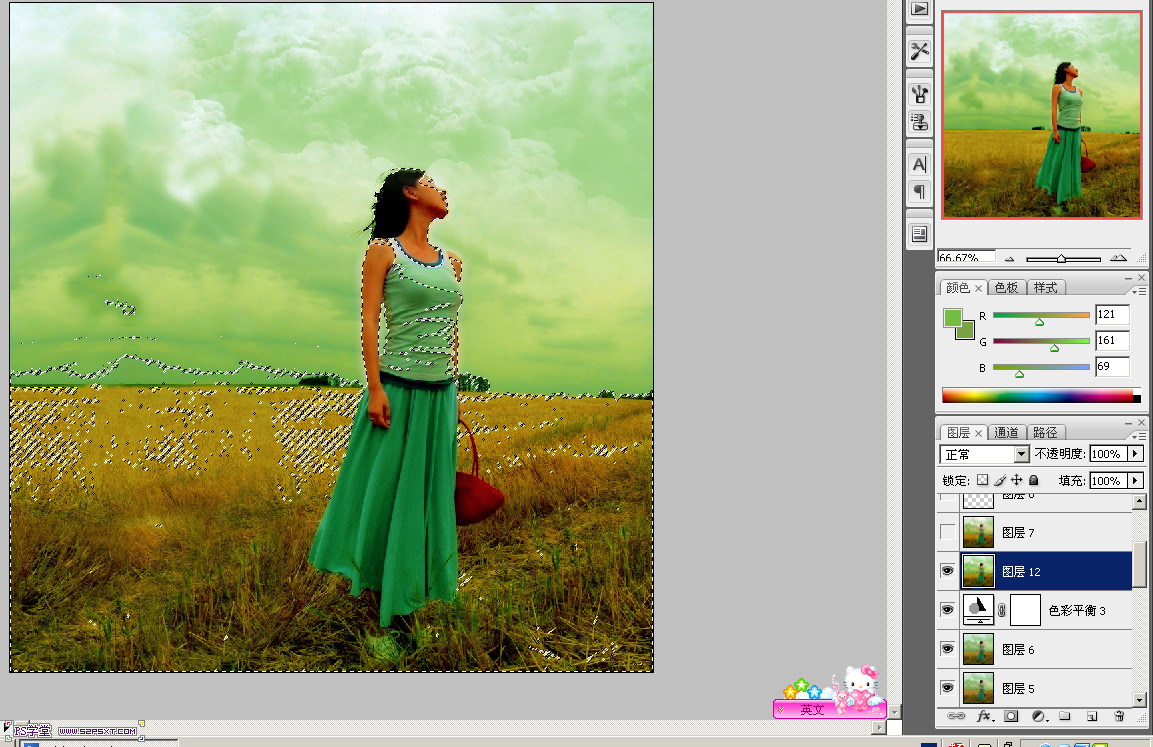
Task: Open the Character panel icon
Action: pyautogui.click(x=919, y=165)
